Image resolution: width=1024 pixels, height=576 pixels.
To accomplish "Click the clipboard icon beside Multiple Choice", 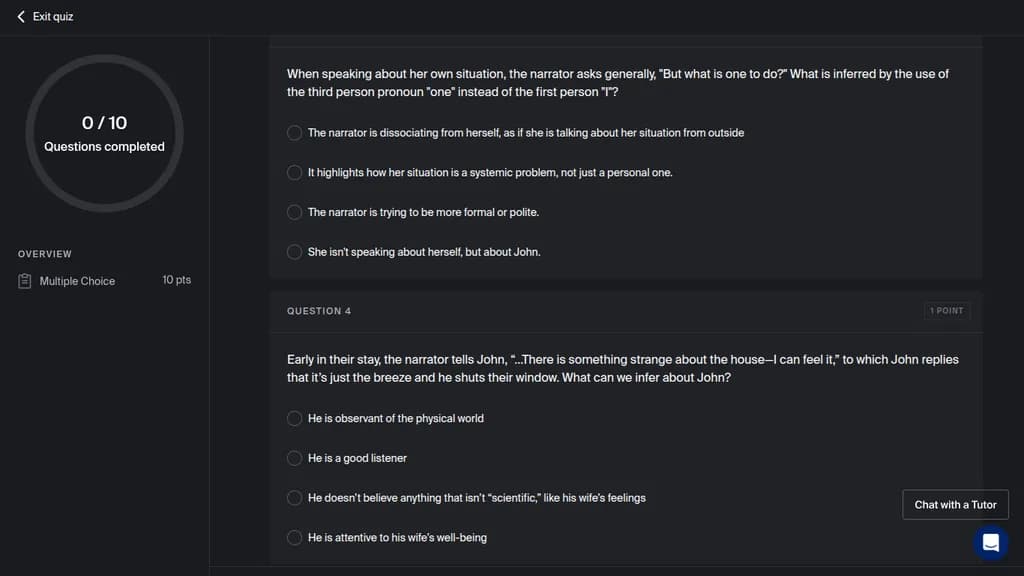I will click(x=25, y=281).
